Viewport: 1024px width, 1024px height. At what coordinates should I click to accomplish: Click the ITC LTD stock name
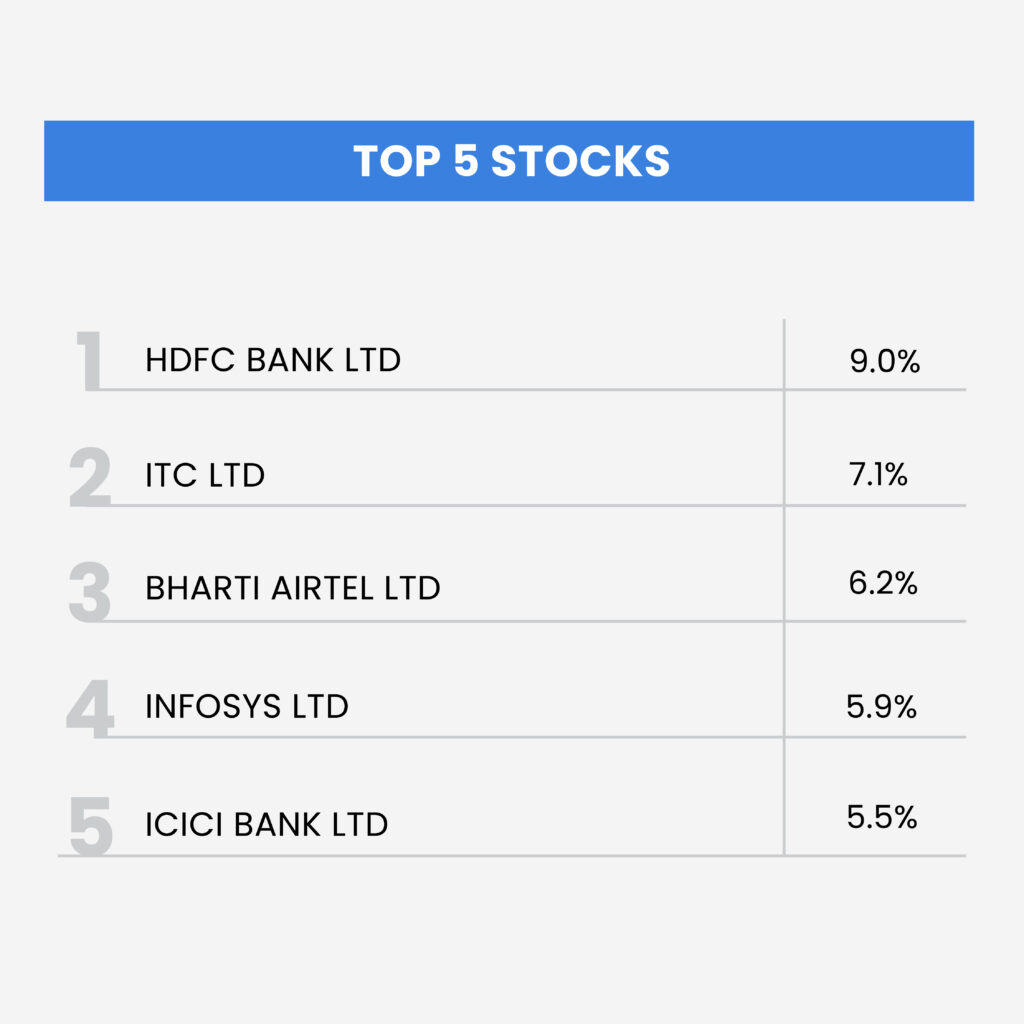click(205, 475)
